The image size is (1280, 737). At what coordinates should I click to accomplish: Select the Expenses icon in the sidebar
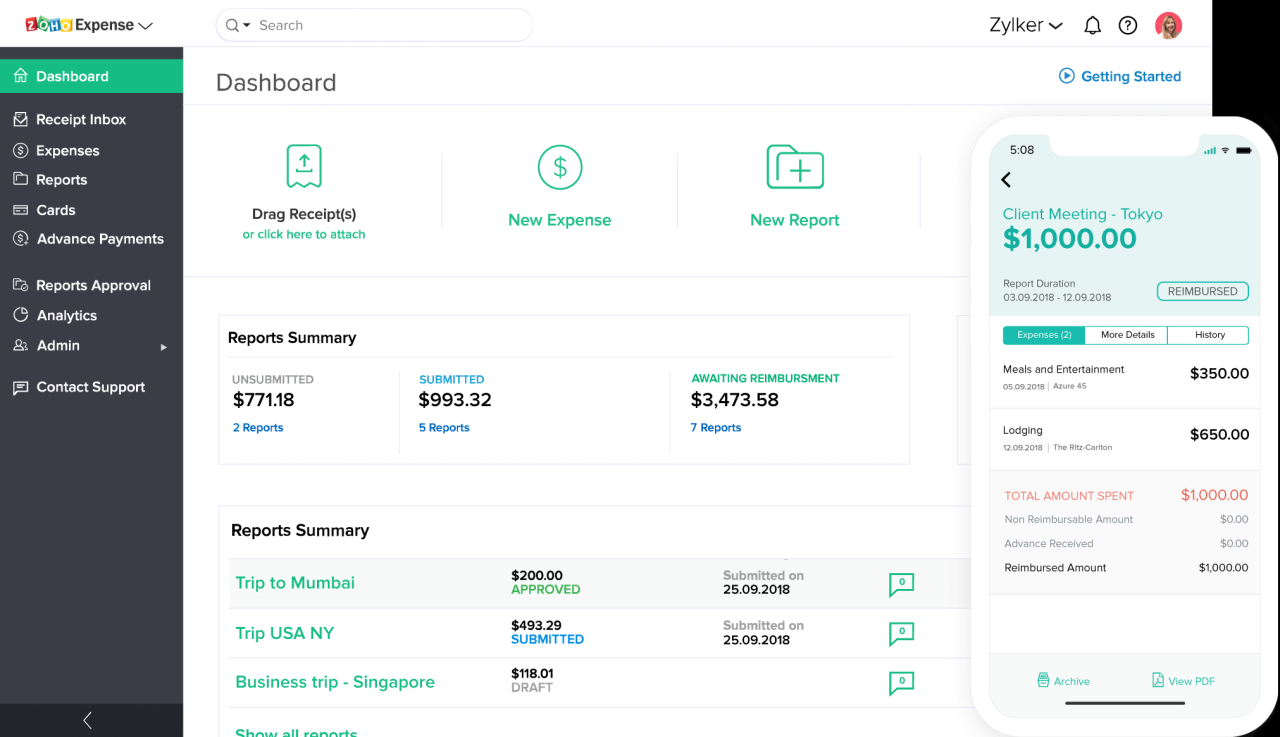22,150
